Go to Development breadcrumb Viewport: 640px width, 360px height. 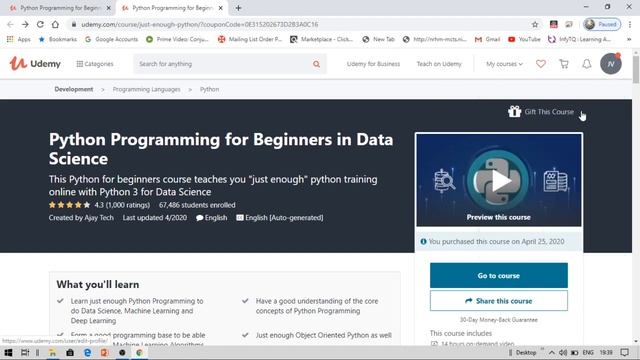[x=74, y=89]
